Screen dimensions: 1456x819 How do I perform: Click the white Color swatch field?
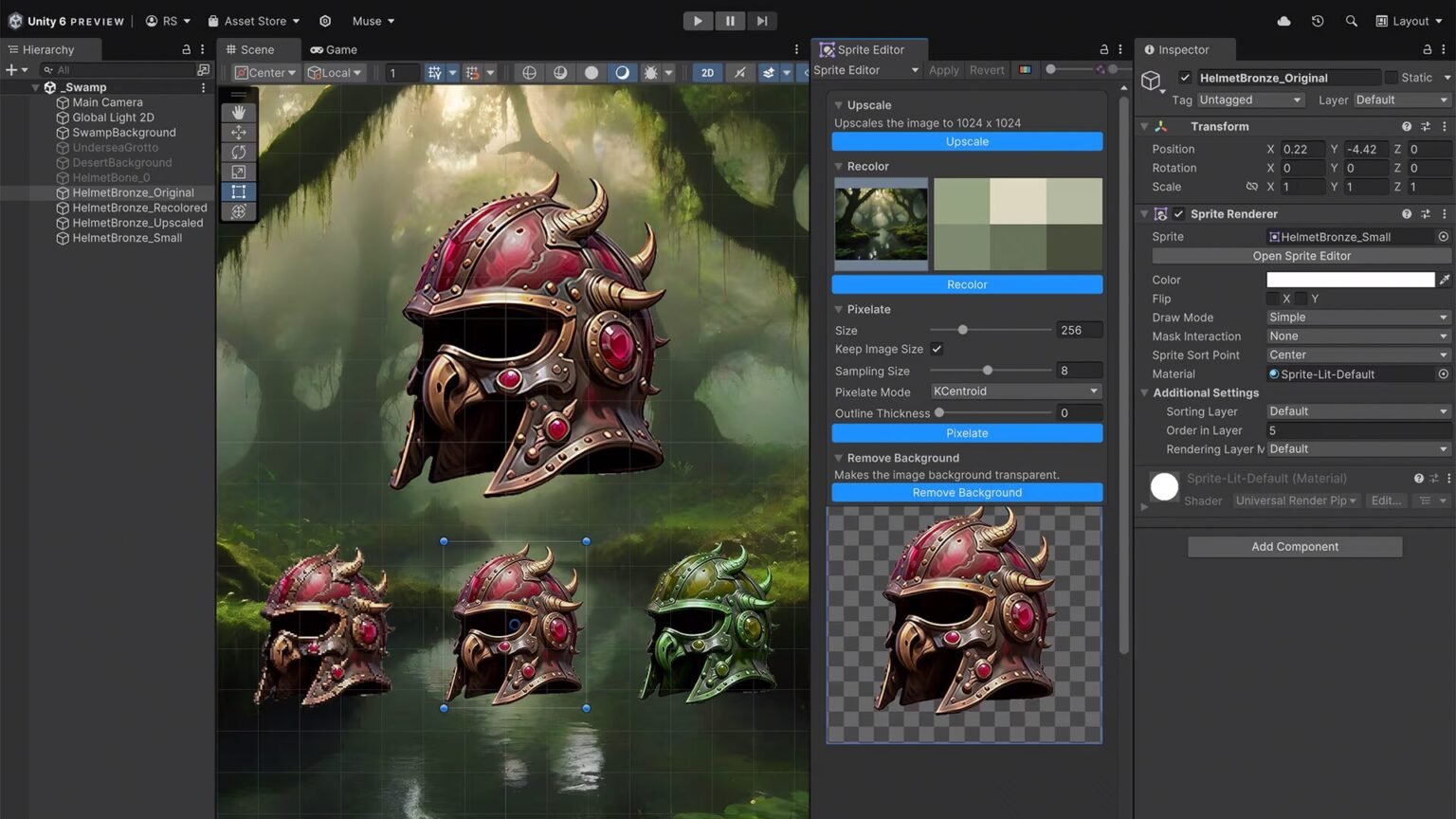[1350, 280]
